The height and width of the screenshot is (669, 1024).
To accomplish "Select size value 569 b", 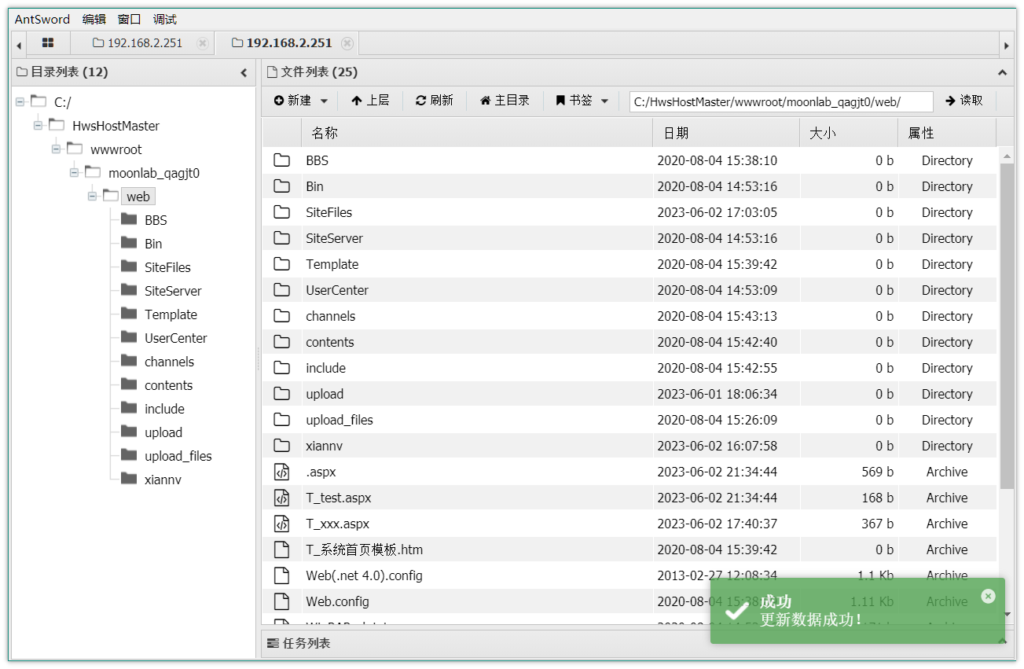I will (x=877, y=472).
